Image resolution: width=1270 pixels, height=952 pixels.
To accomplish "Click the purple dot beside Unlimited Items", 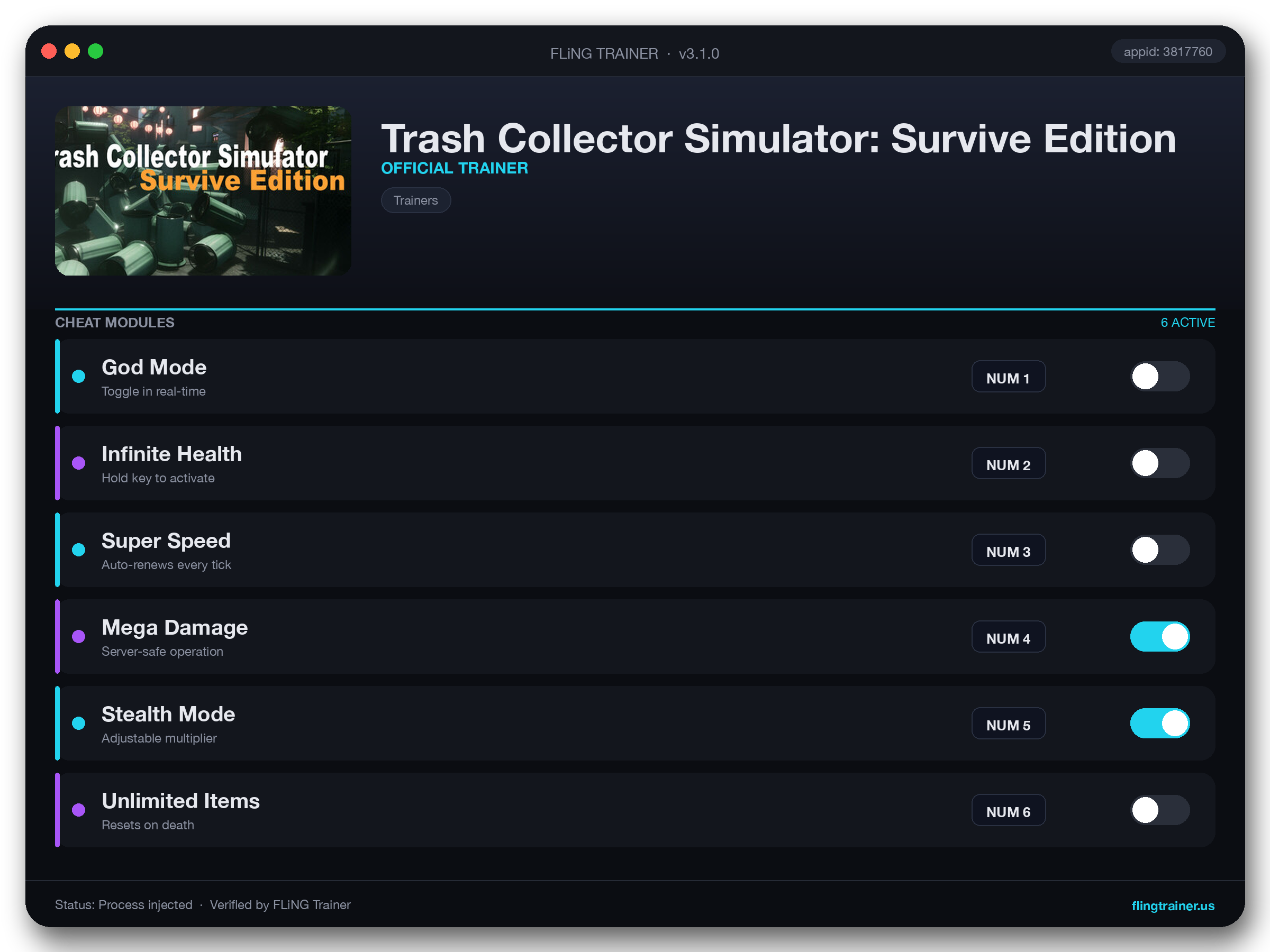I will point(79,810).
